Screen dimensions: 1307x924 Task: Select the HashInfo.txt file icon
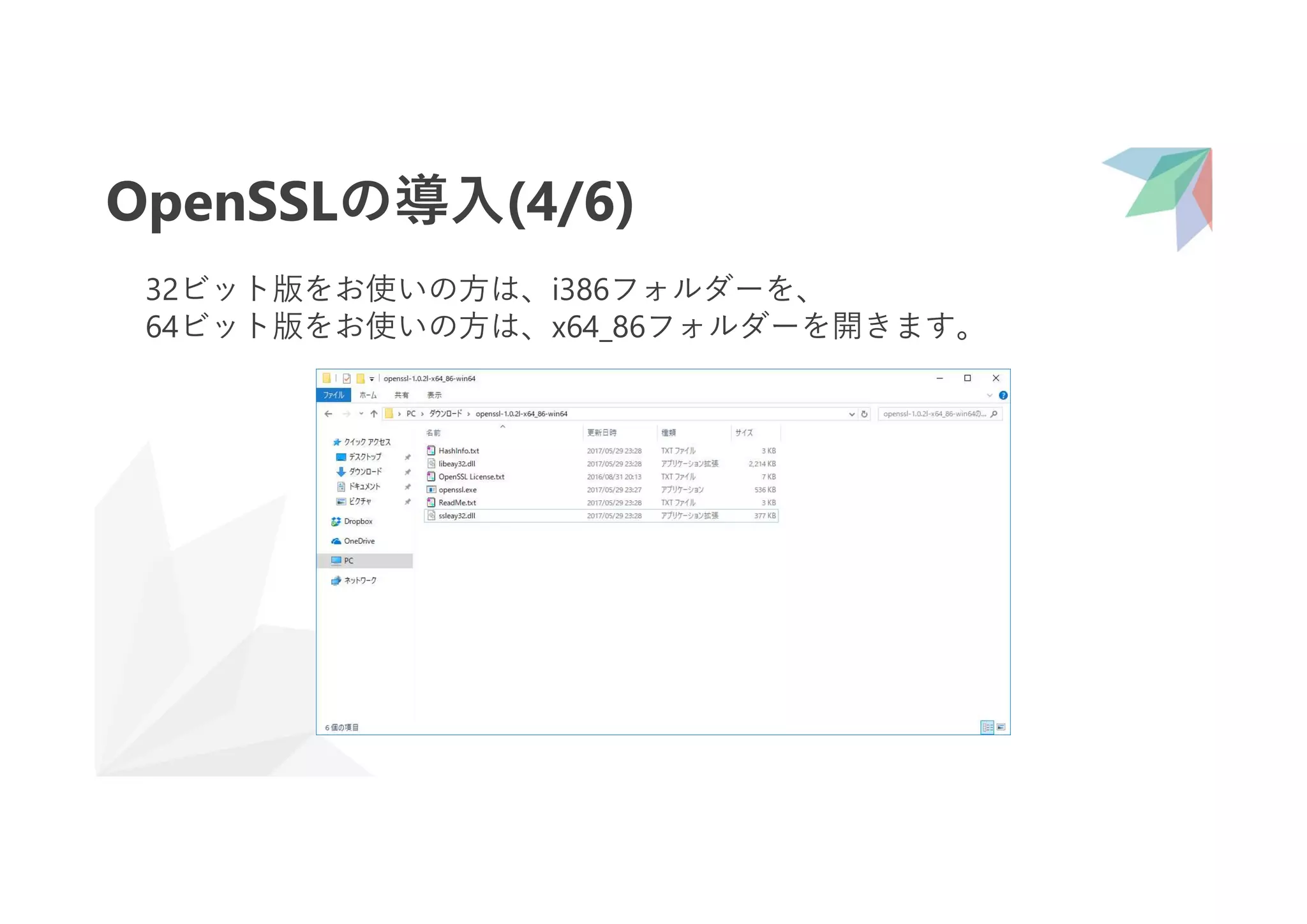[431, 451]
